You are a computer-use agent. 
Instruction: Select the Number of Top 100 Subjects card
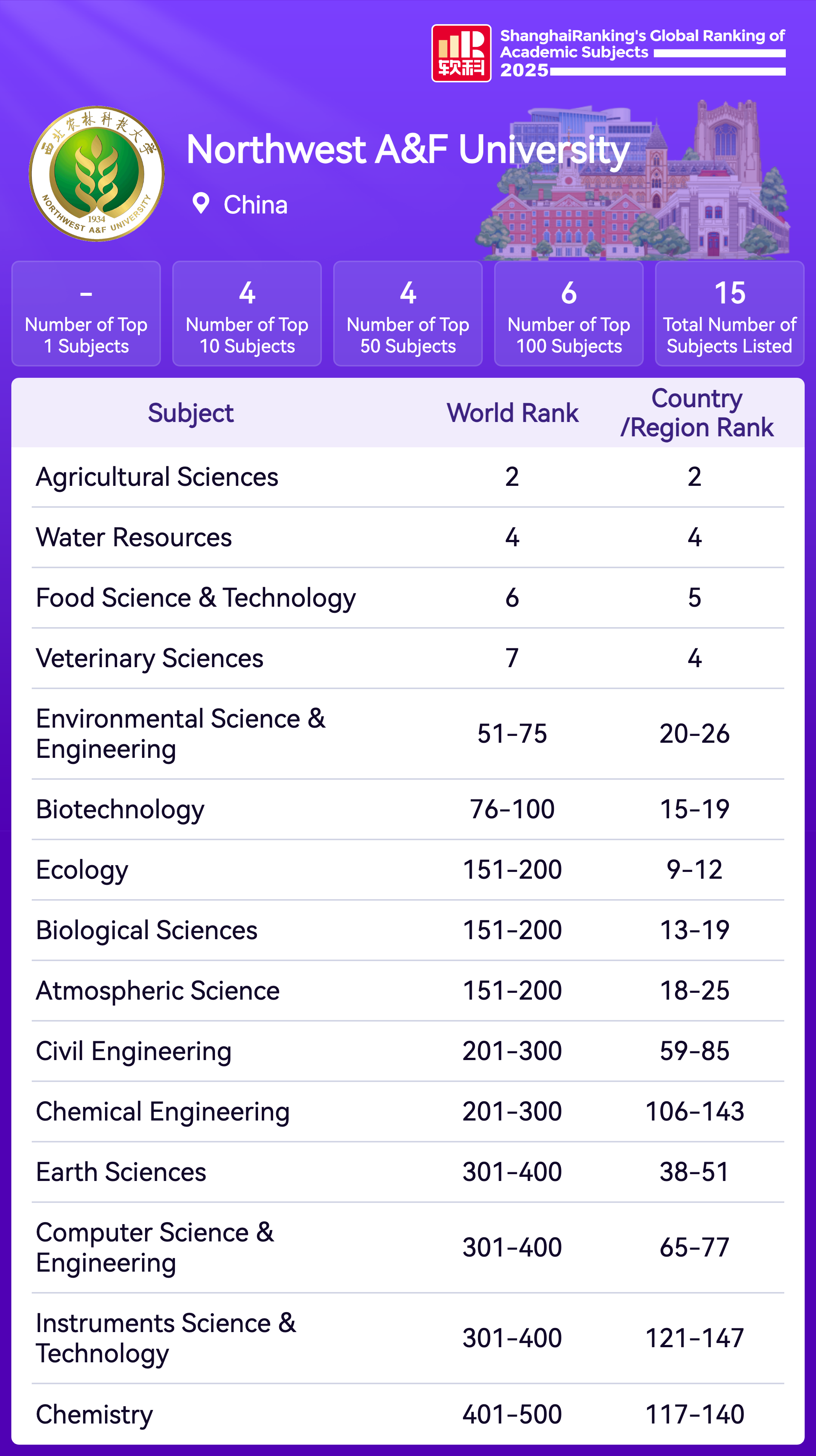pyautogui.click(x=569, y=314)
